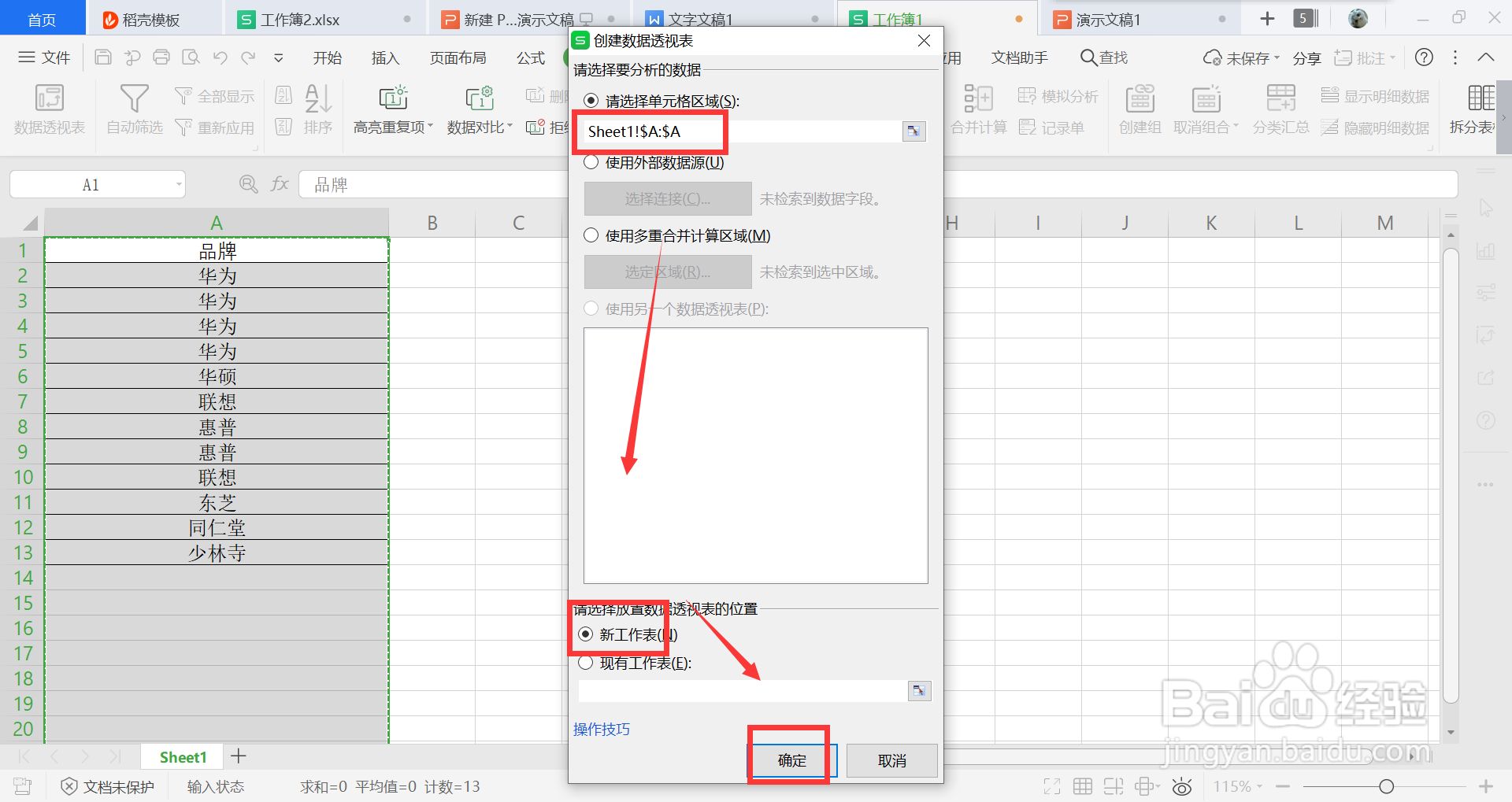1512x802 pixels.
Task: Click the Split Table (拆分表) icon
Action: click(1480, 98)
